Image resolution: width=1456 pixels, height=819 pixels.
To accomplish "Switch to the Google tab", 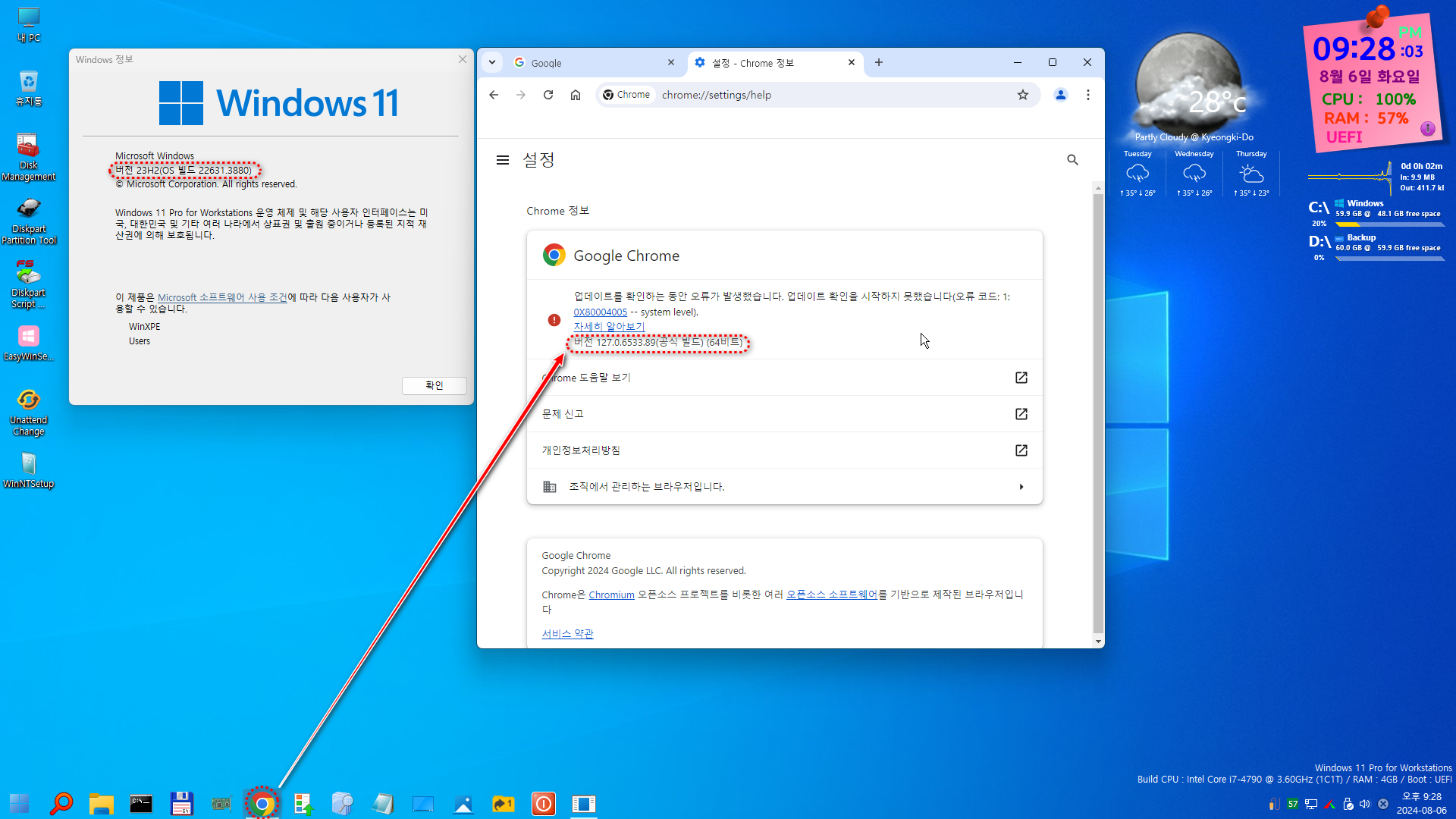I will click(x=594, y=63).
